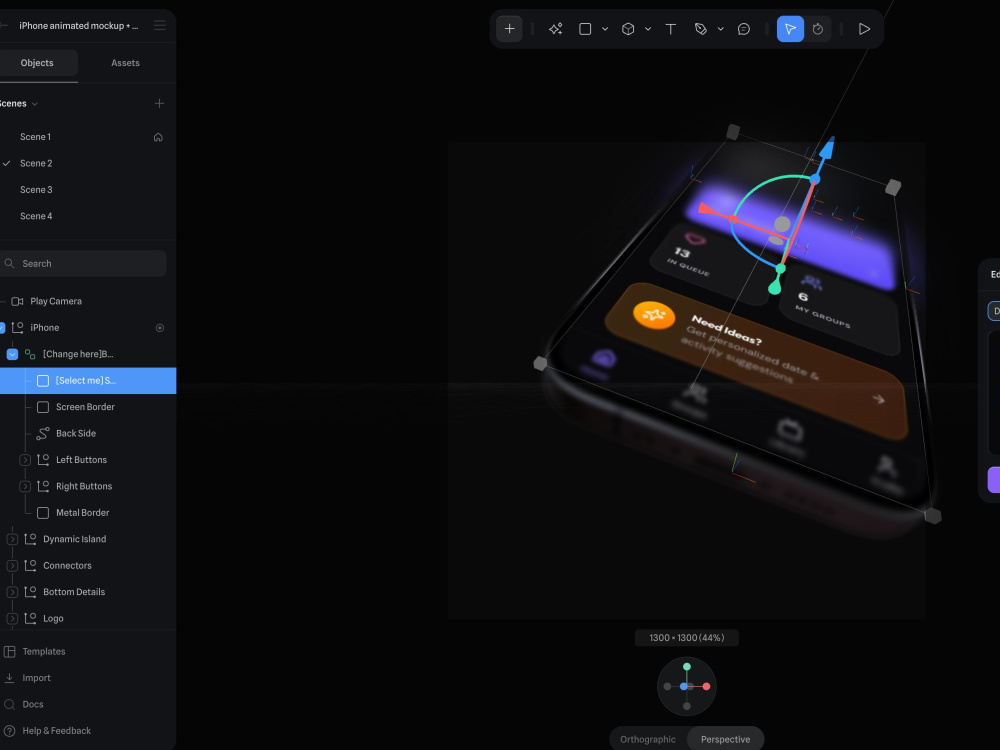The width and height of the screenshot is (1000, 750).
Task: Open the comment tool
Action: [x=744, y=29]
